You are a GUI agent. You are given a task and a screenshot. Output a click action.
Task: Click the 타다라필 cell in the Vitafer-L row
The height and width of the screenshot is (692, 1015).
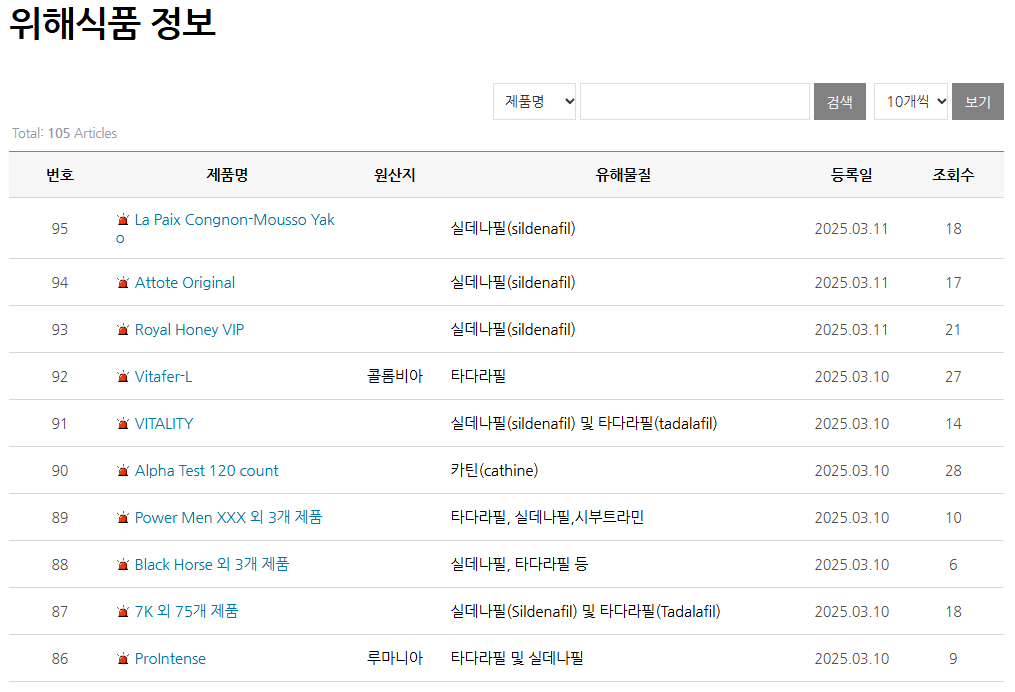pos(478,376)
